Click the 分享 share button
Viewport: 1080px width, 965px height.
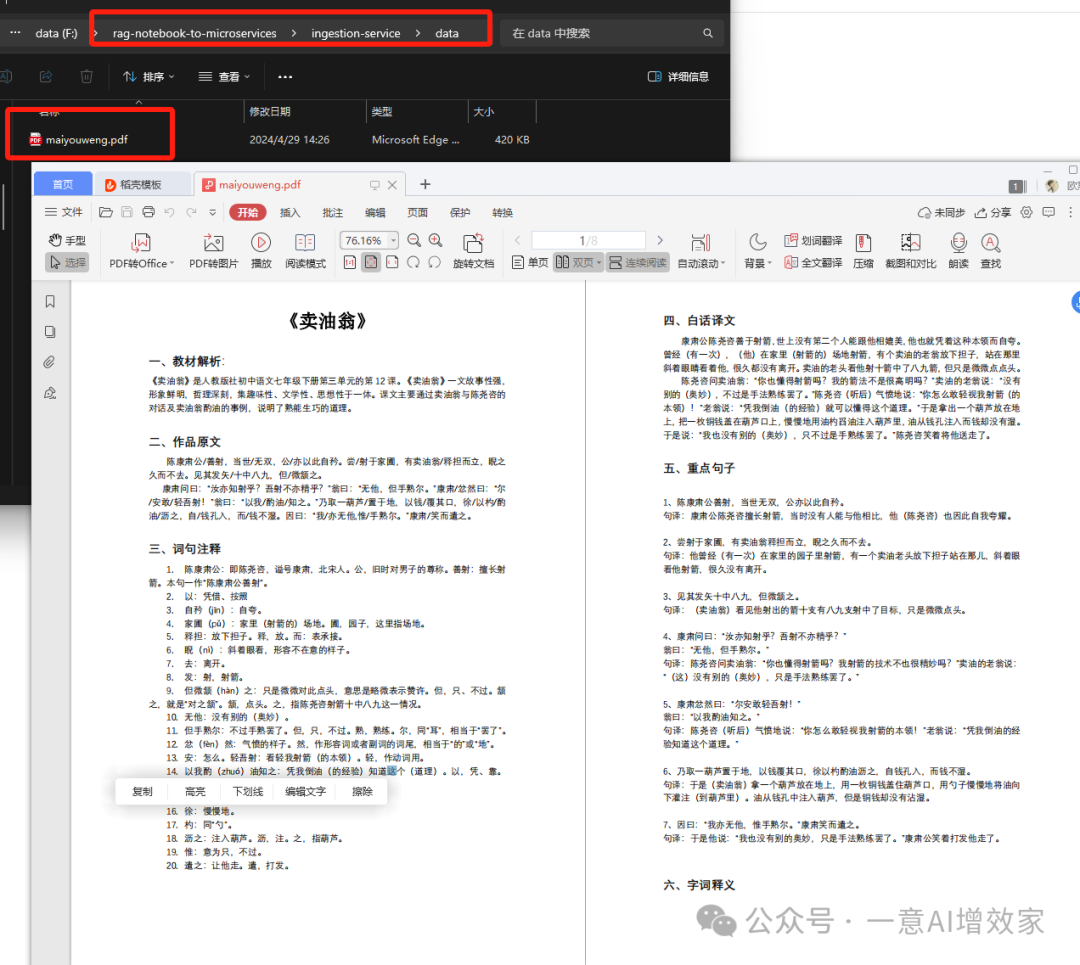[x=993, y=212]
